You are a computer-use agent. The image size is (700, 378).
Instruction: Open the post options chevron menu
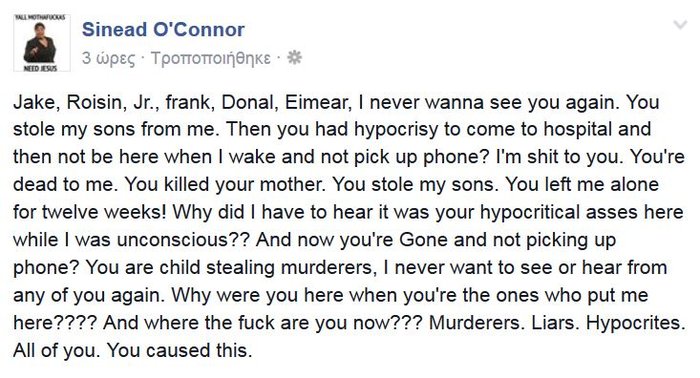(x=680, y=25)
